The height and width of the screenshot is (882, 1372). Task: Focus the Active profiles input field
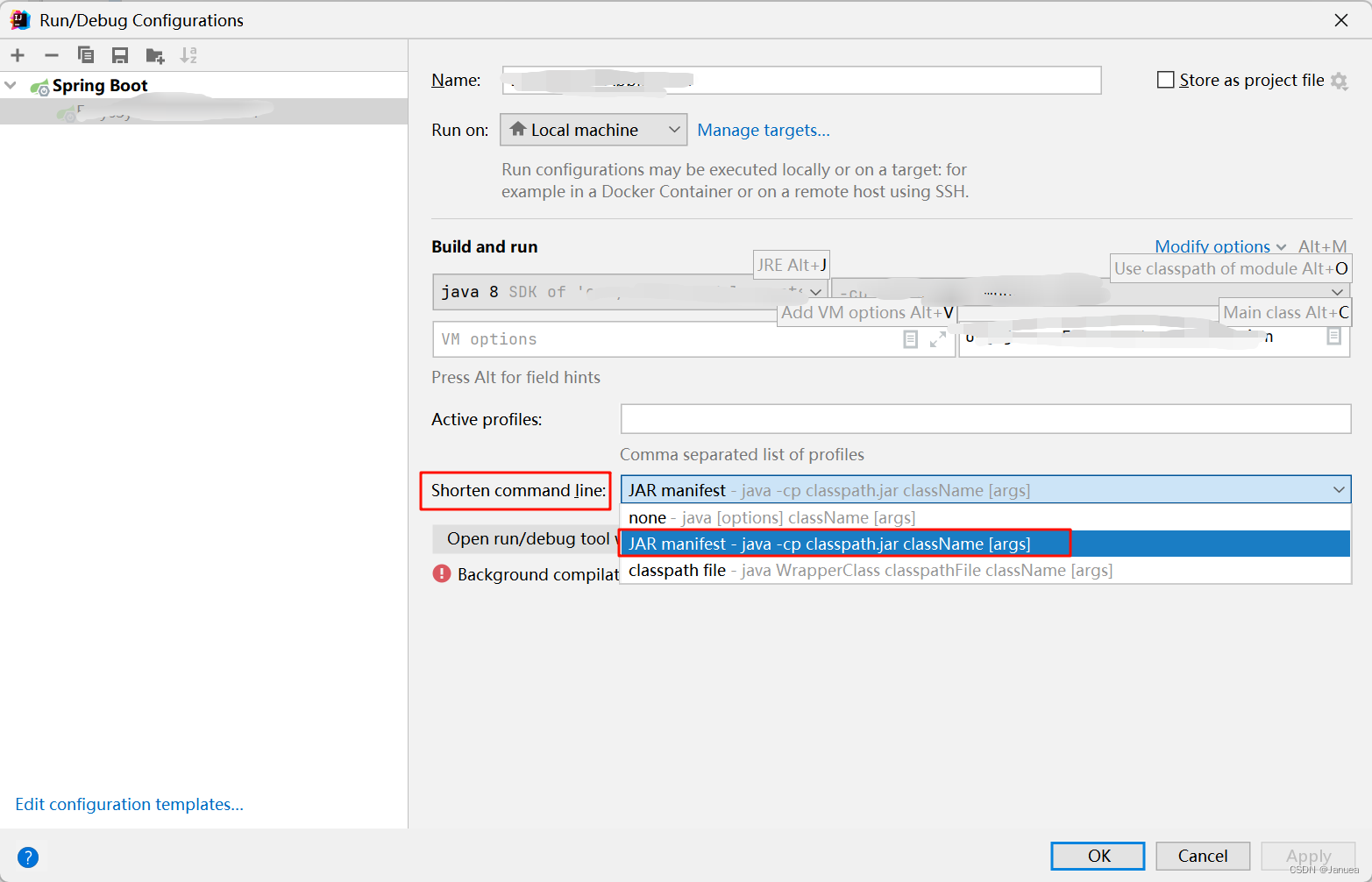pyautogui.click(x=985, y=419)
